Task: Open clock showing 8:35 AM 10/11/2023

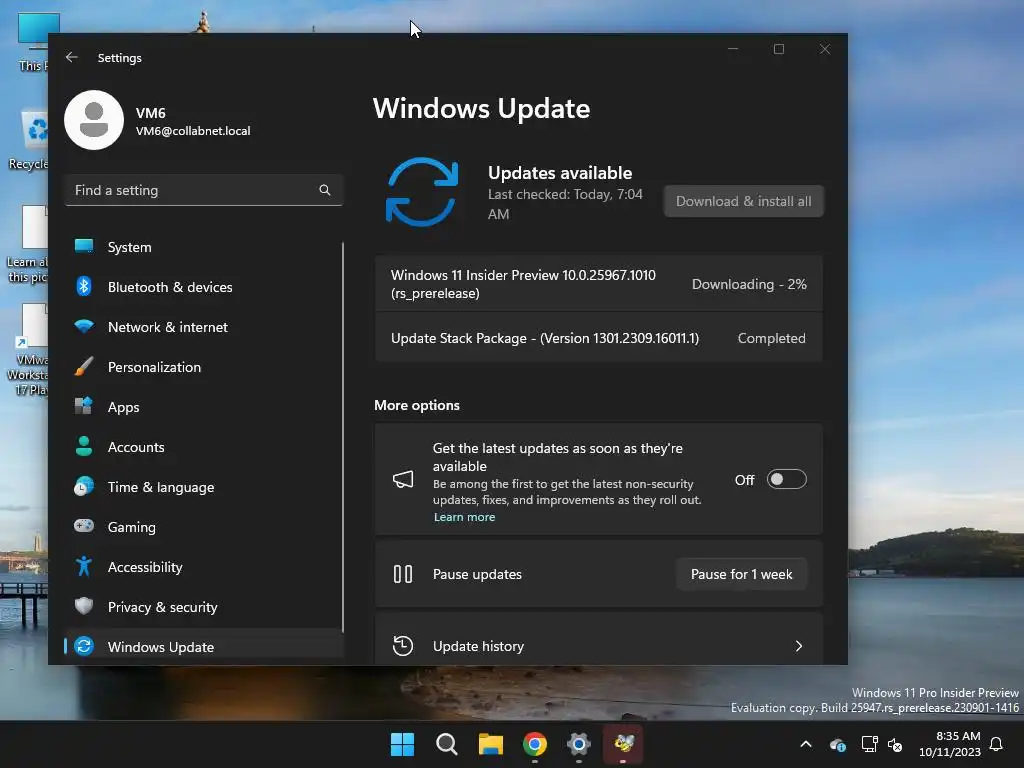Action: [x=950, y=744]
